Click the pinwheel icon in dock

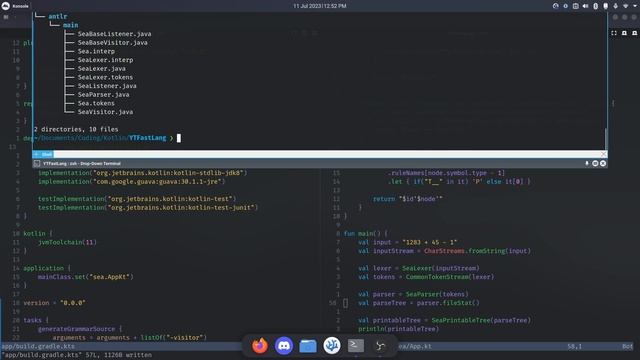(x=380, y=346)
